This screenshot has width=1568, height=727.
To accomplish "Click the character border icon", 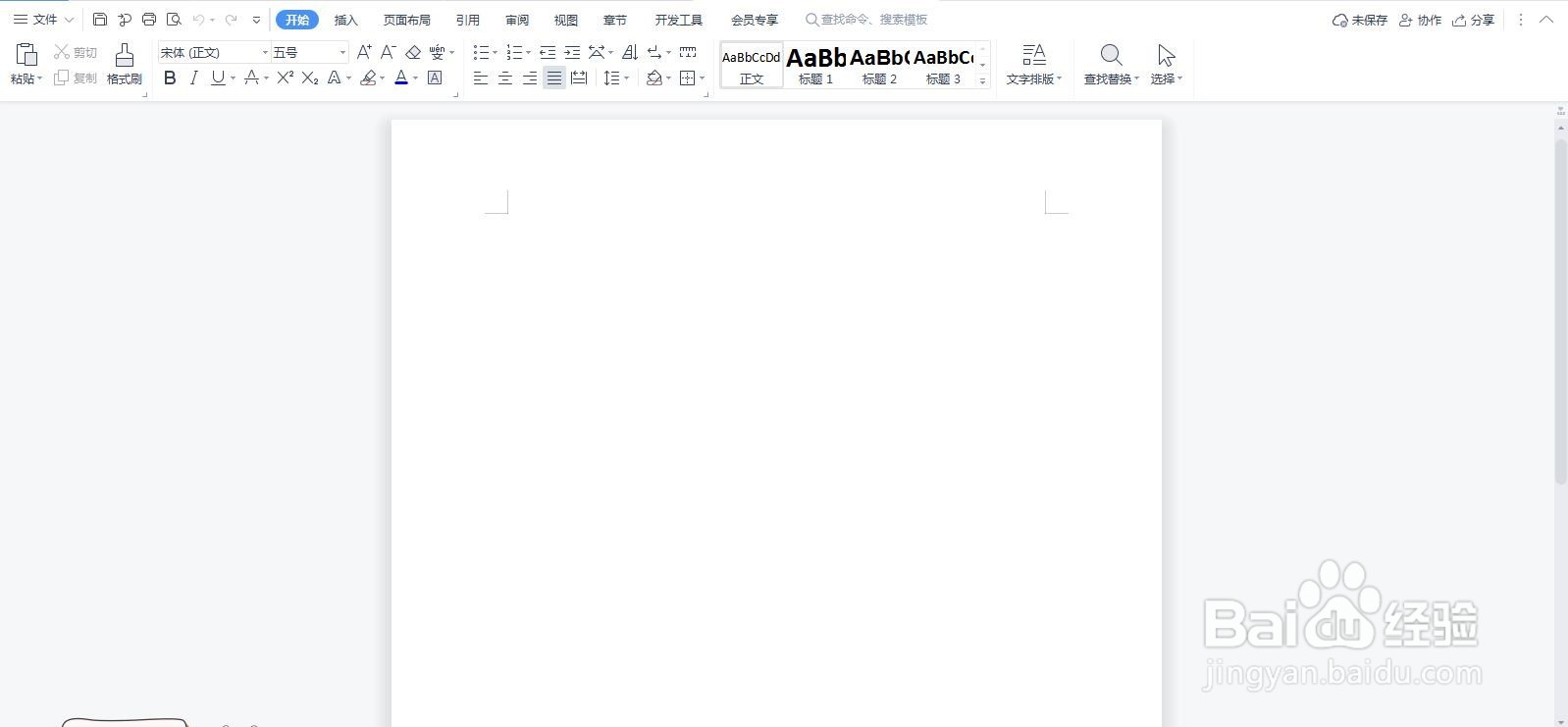I will [435, 78].
